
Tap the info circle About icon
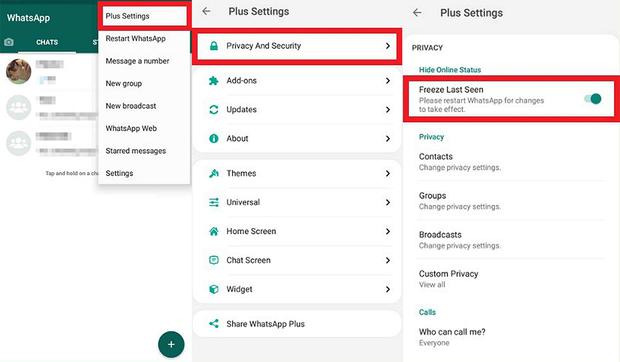(x=214, y=139)
